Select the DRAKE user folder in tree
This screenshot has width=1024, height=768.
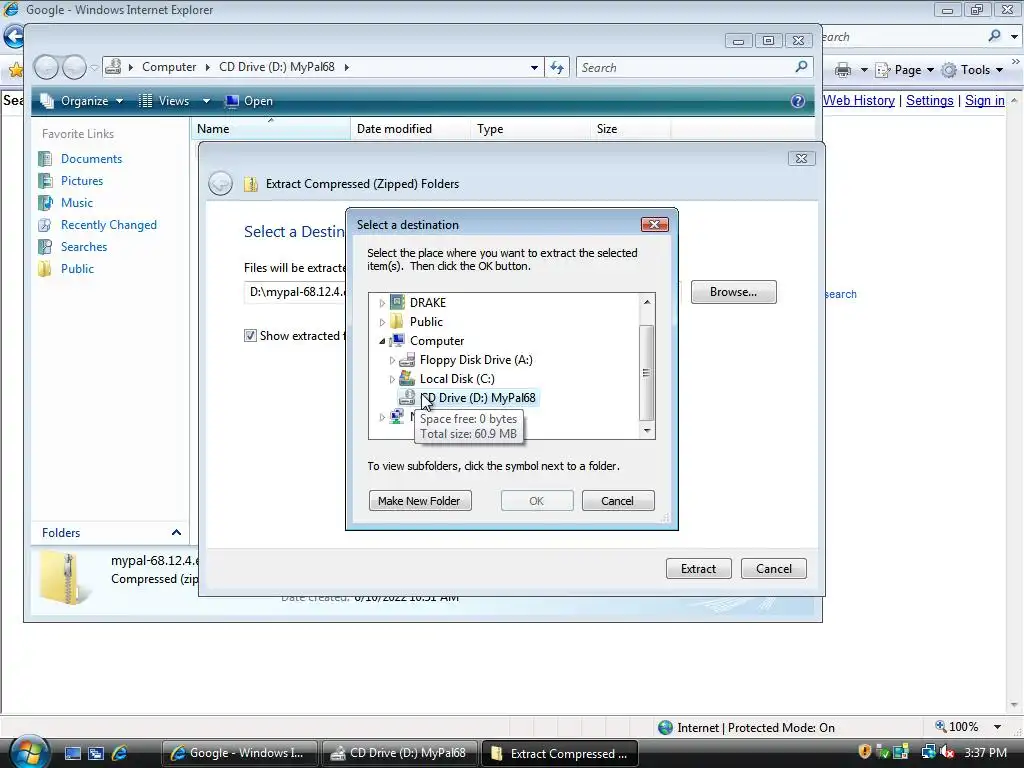point(428,303)
